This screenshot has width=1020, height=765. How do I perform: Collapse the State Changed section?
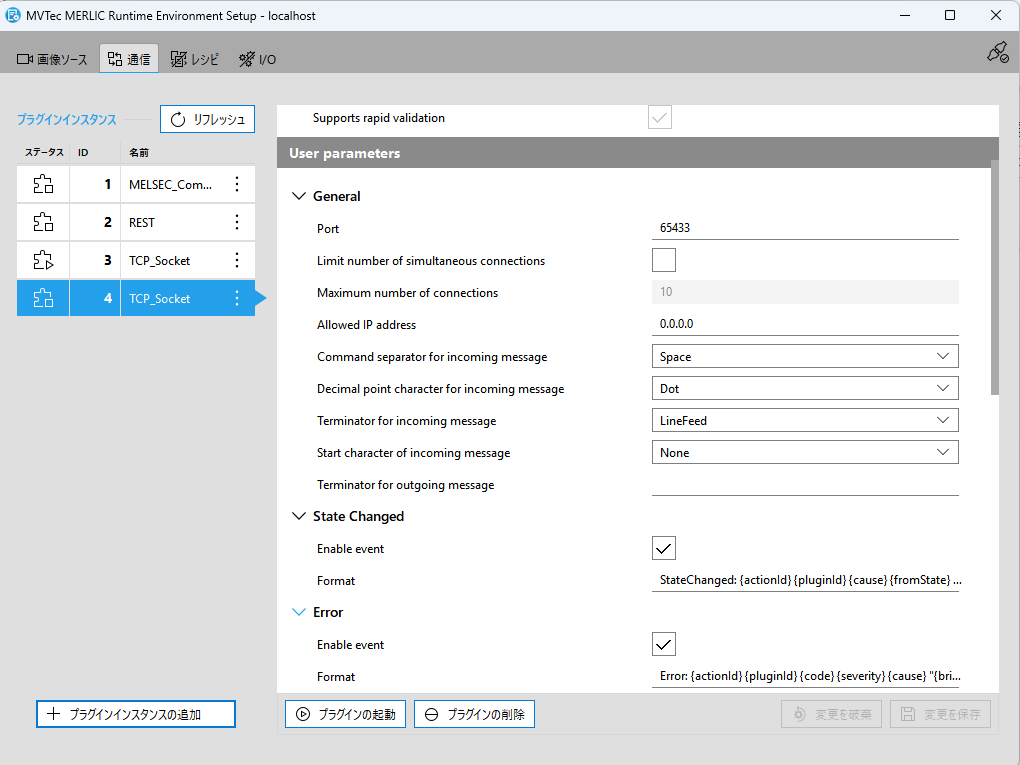tap(299, 517)
